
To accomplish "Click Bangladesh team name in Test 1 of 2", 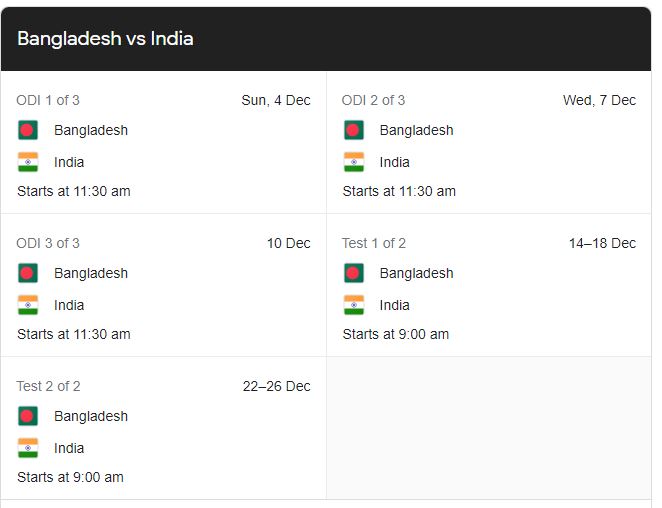I will (416, 273).
